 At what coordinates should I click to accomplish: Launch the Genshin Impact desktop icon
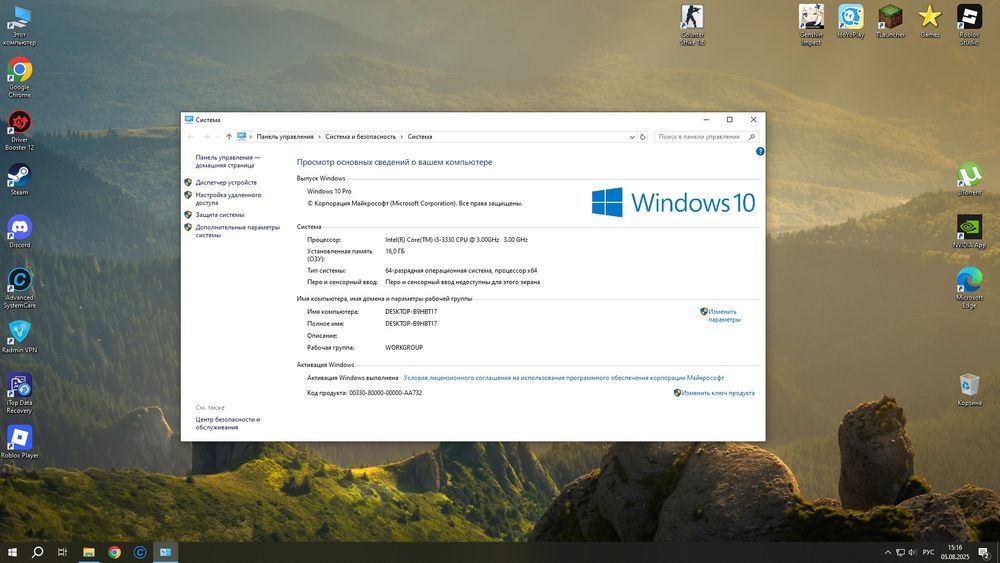[x=811, y=26]
